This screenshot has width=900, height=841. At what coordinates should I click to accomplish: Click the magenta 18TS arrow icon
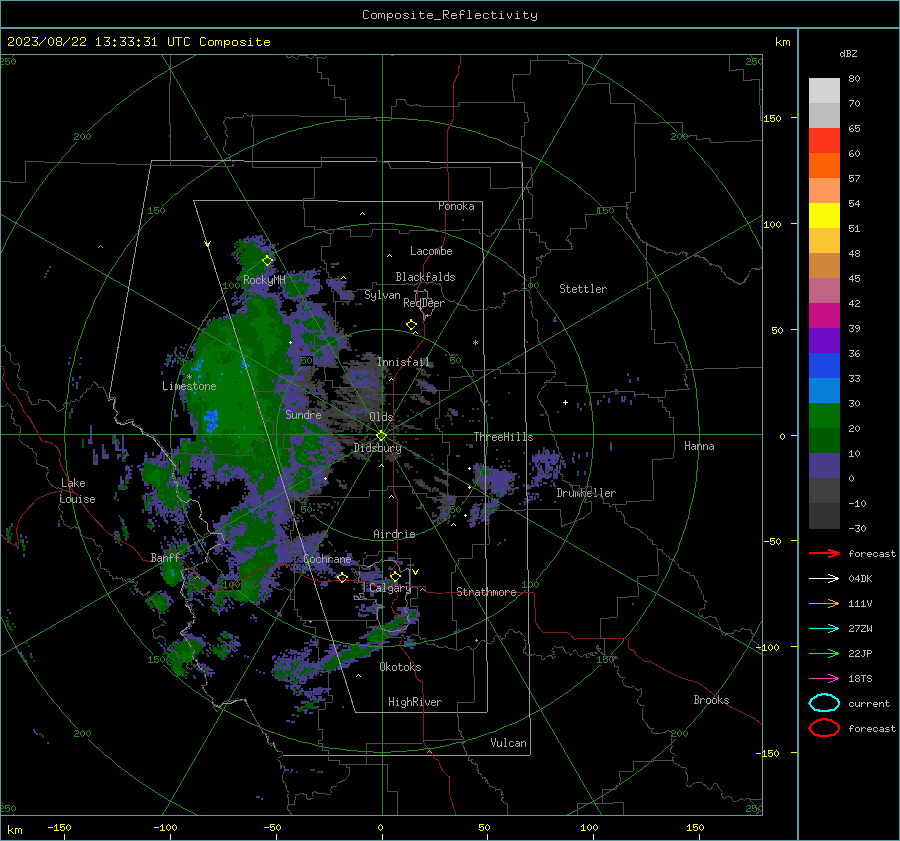point(824,679)
